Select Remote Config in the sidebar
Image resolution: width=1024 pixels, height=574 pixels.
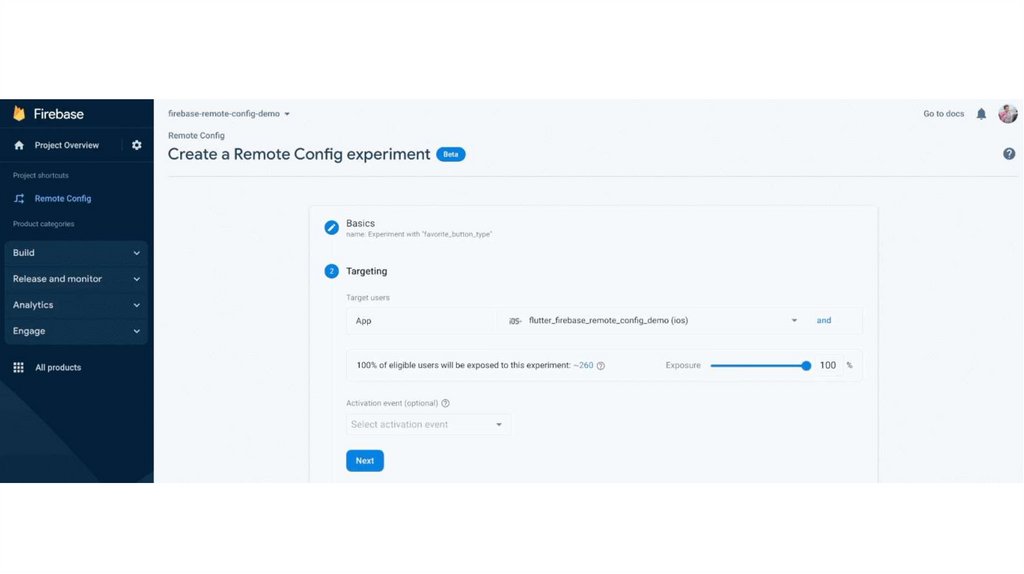pos(62,198)
